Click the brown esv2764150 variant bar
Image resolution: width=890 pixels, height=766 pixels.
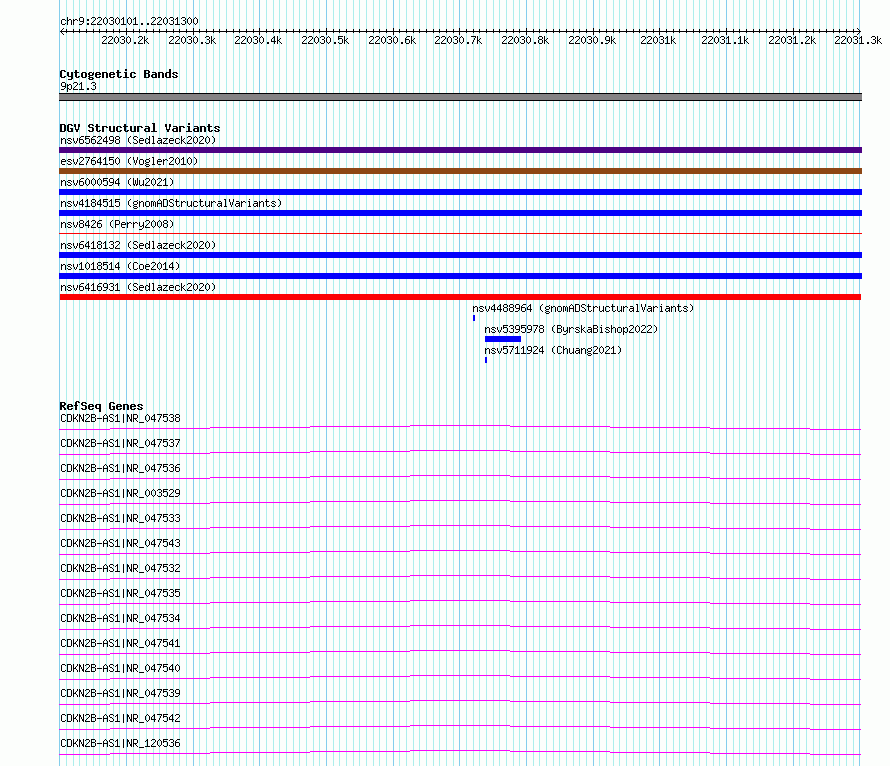[460, 171]
